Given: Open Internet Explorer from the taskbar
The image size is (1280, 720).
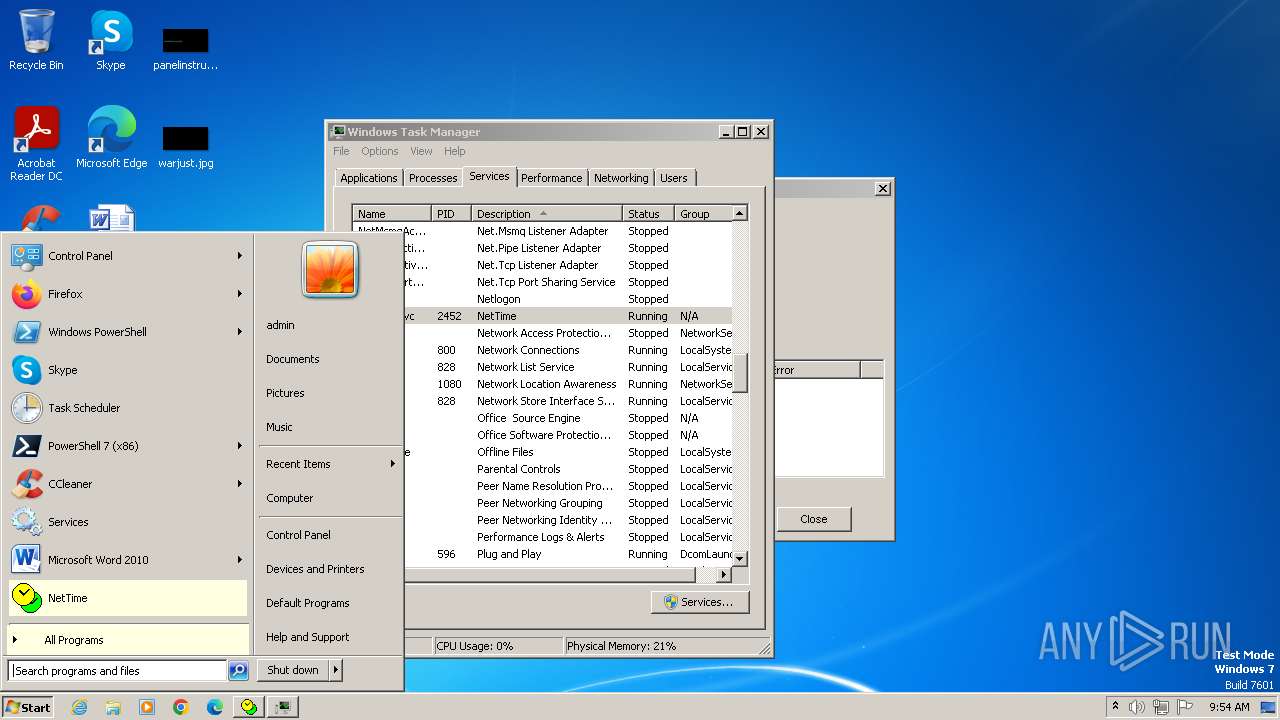Looking at the screenshot, I should [79, 707].
